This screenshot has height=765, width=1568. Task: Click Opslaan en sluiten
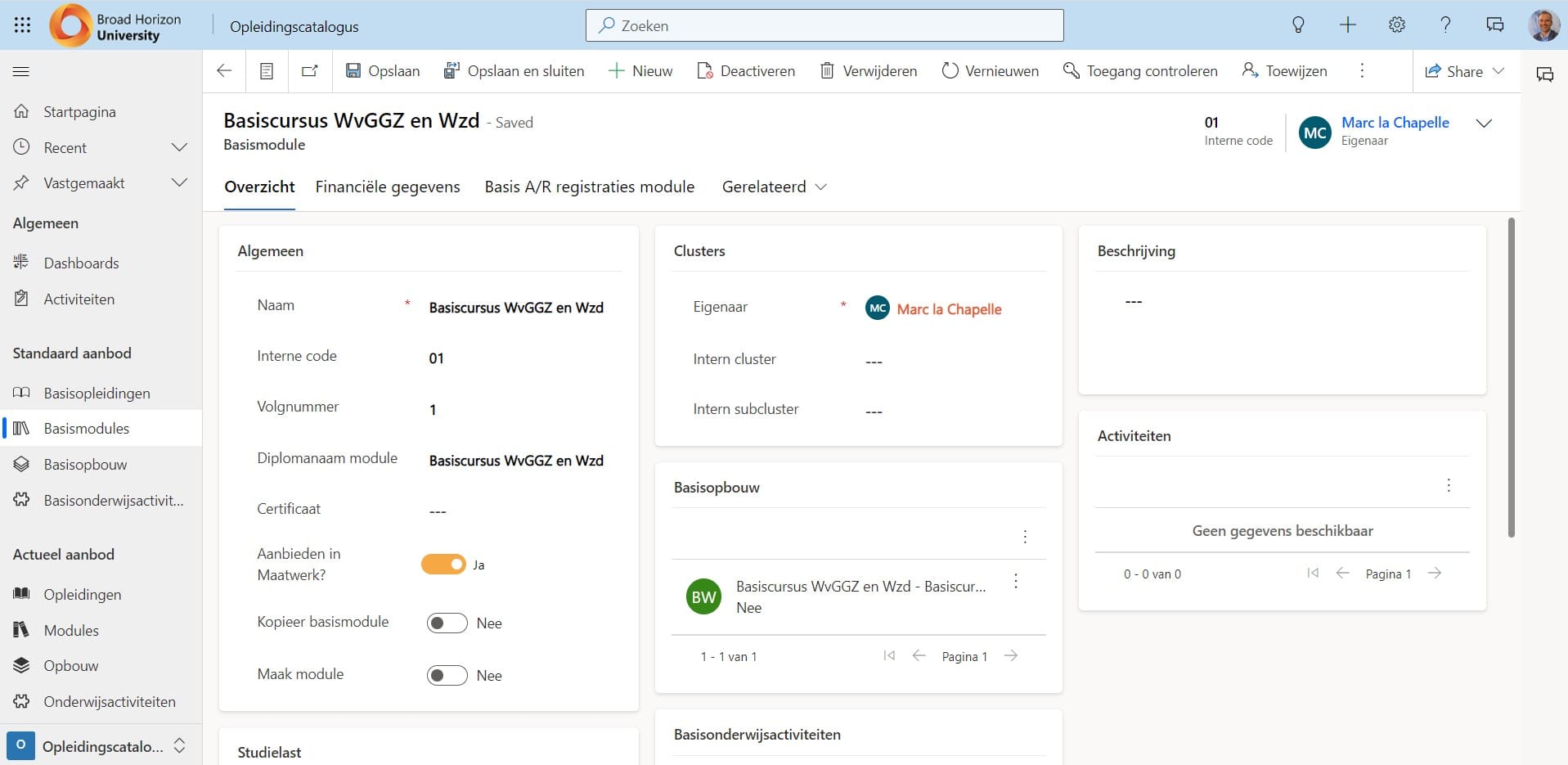point(514,71)
